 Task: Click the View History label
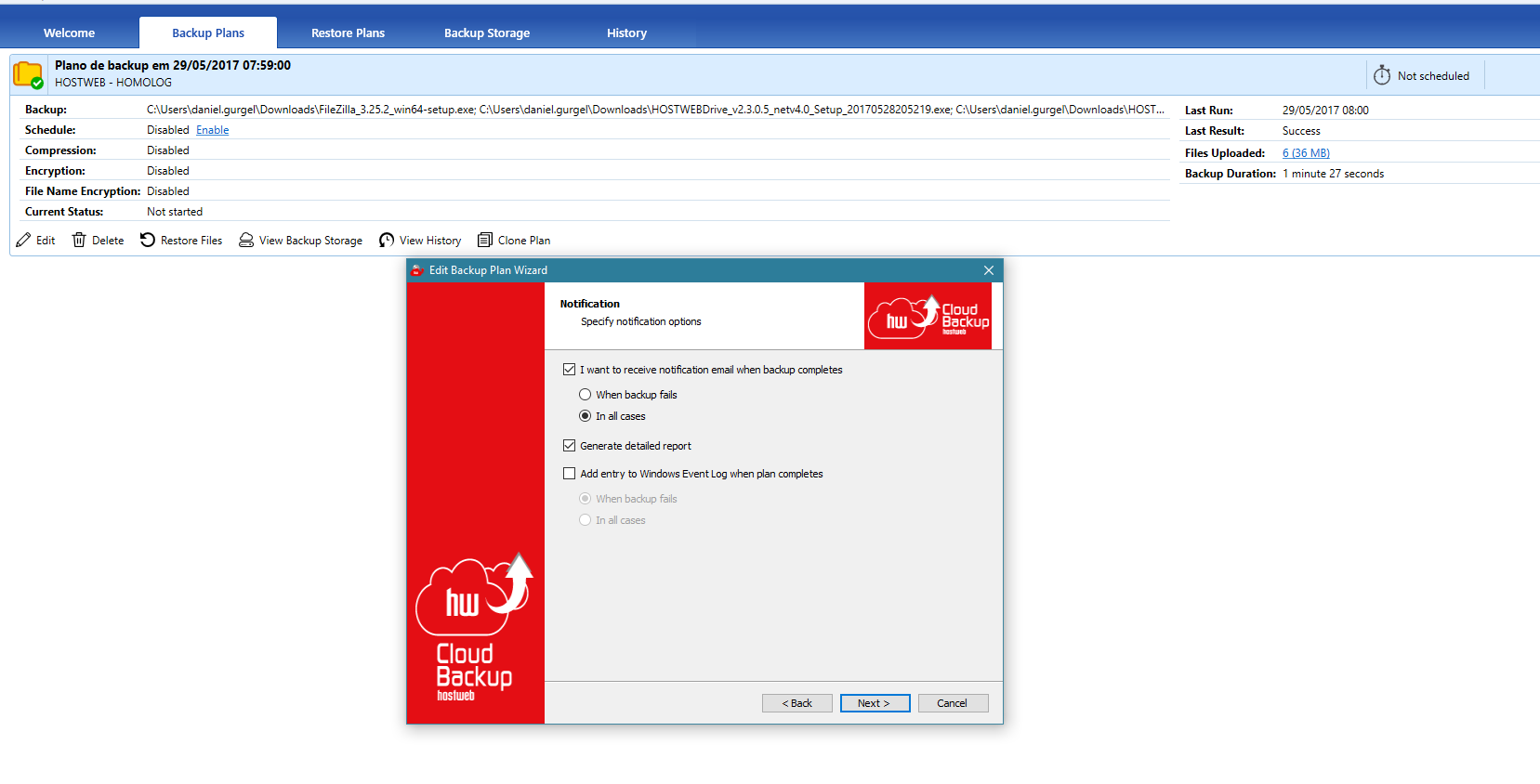point(430,241)
